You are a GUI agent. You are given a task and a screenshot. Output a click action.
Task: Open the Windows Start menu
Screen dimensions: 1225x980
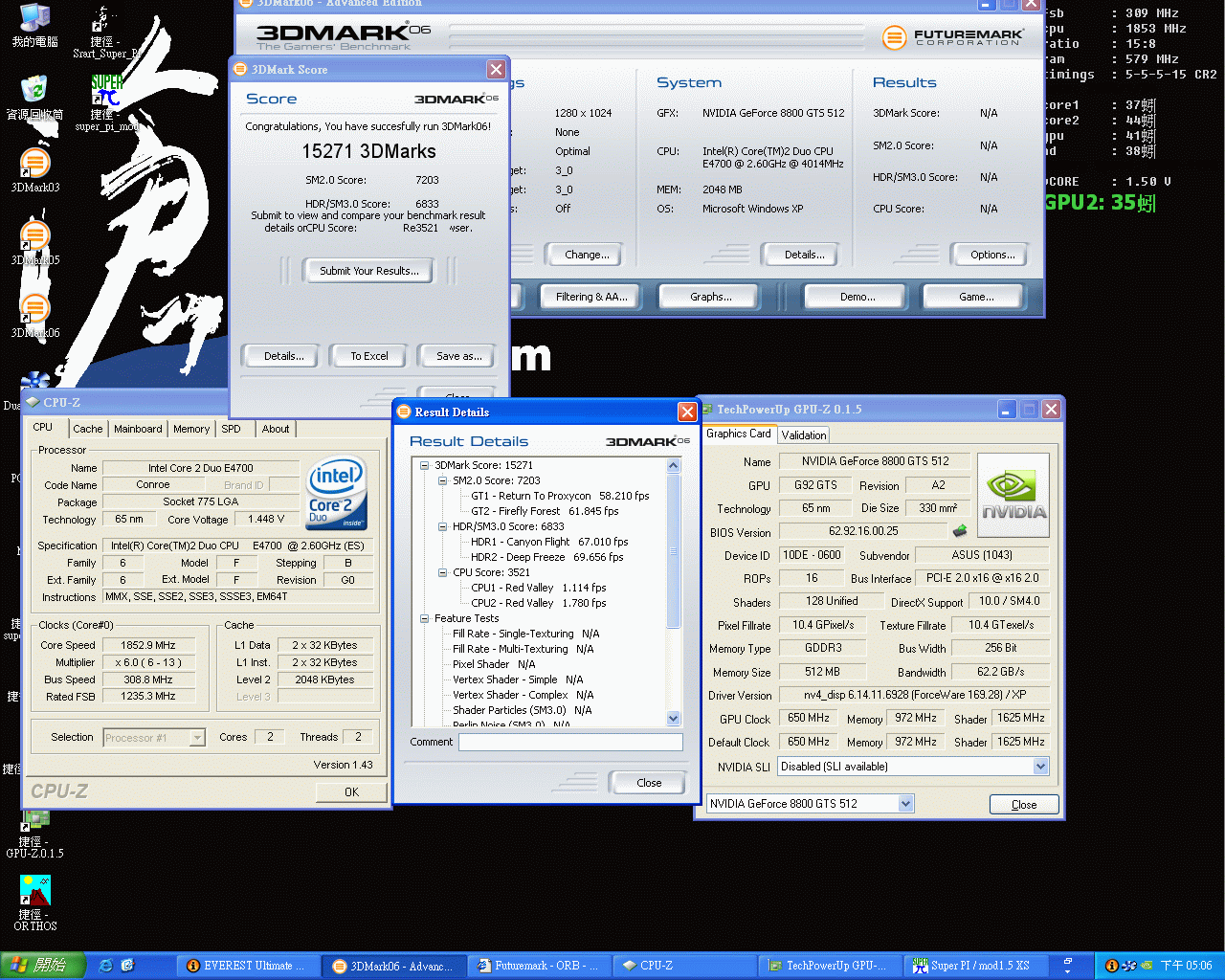(x=43, y=966)
